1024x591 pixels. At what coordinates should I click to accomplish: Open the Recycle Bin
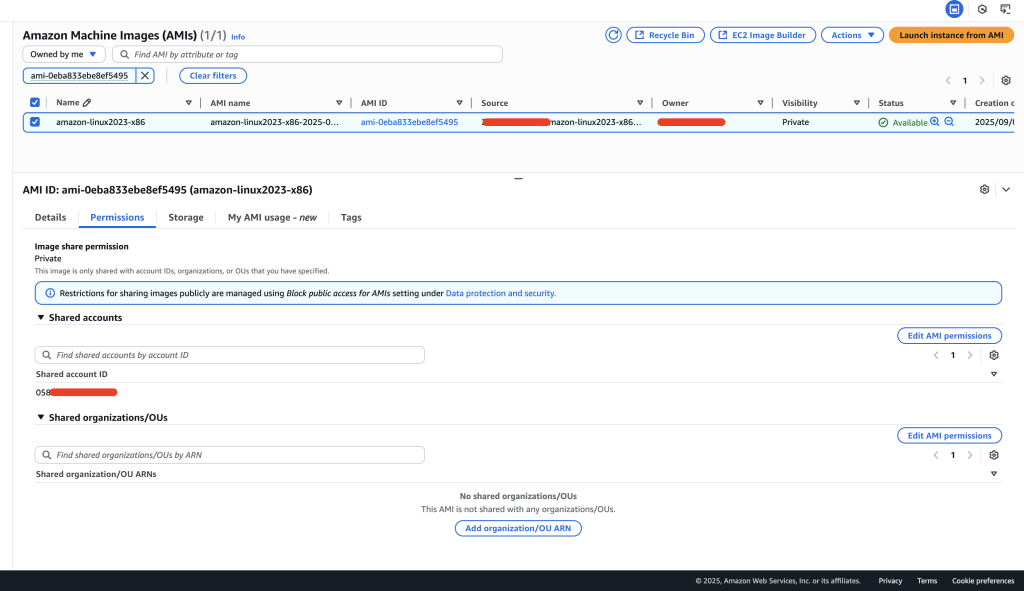[665, 35]
